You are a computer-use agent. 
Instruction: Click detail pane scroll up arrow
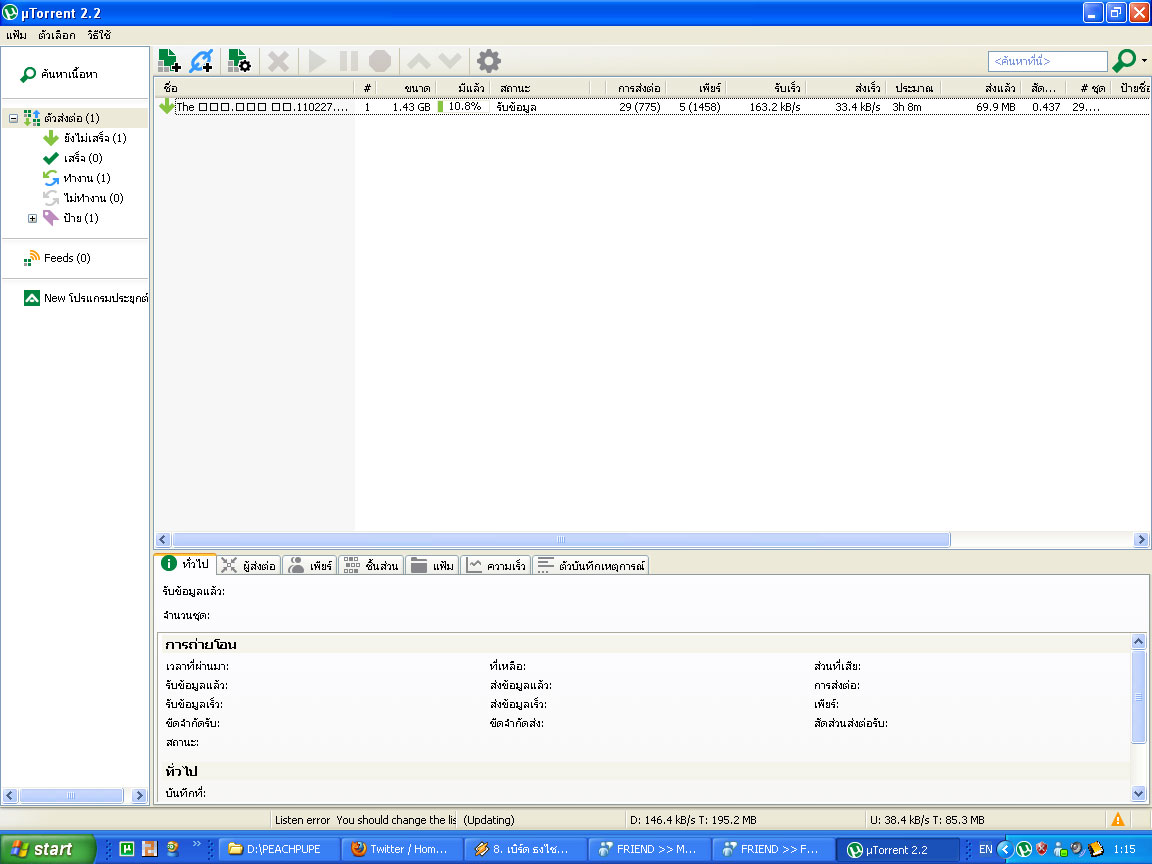point(1138,641)
